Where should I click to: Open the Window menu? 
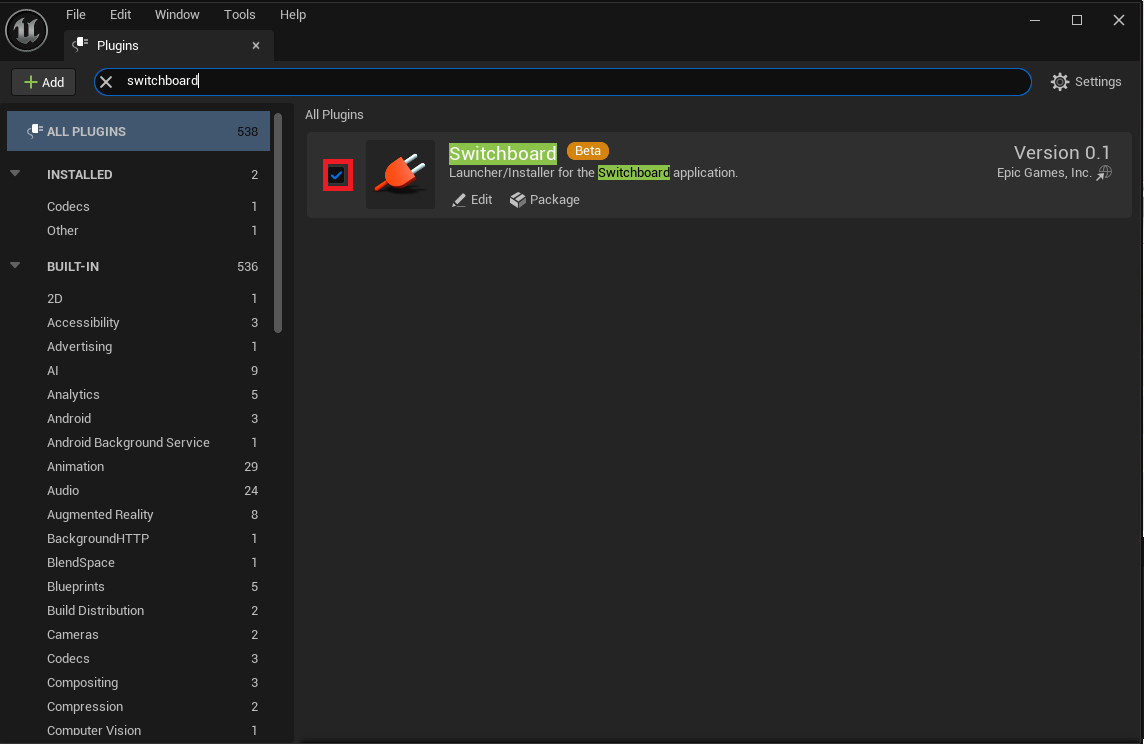[x=177, y=15]
